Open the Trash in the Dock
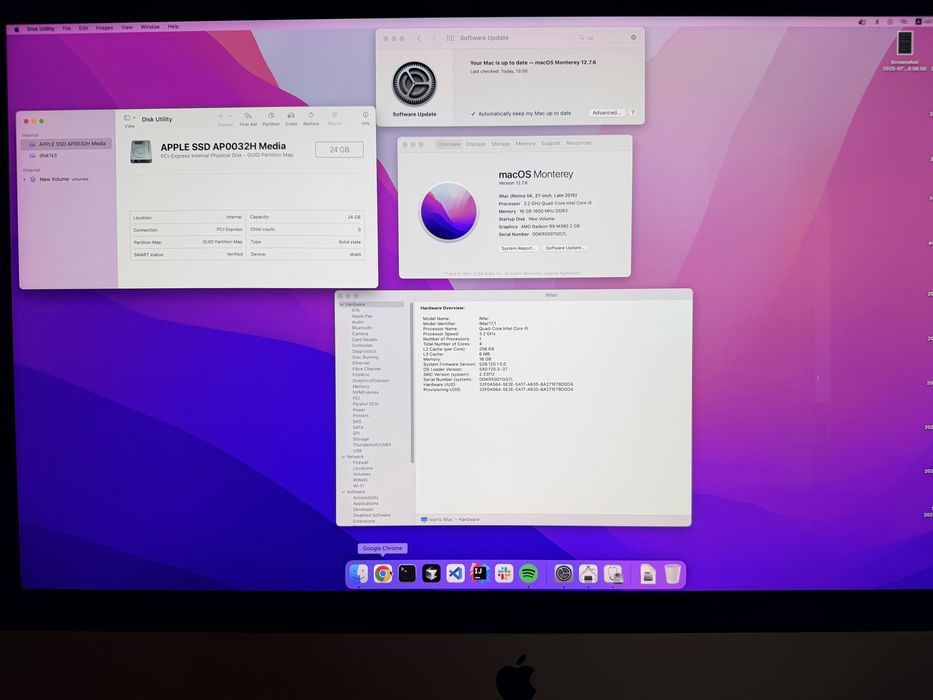 (x=672, y=574)
